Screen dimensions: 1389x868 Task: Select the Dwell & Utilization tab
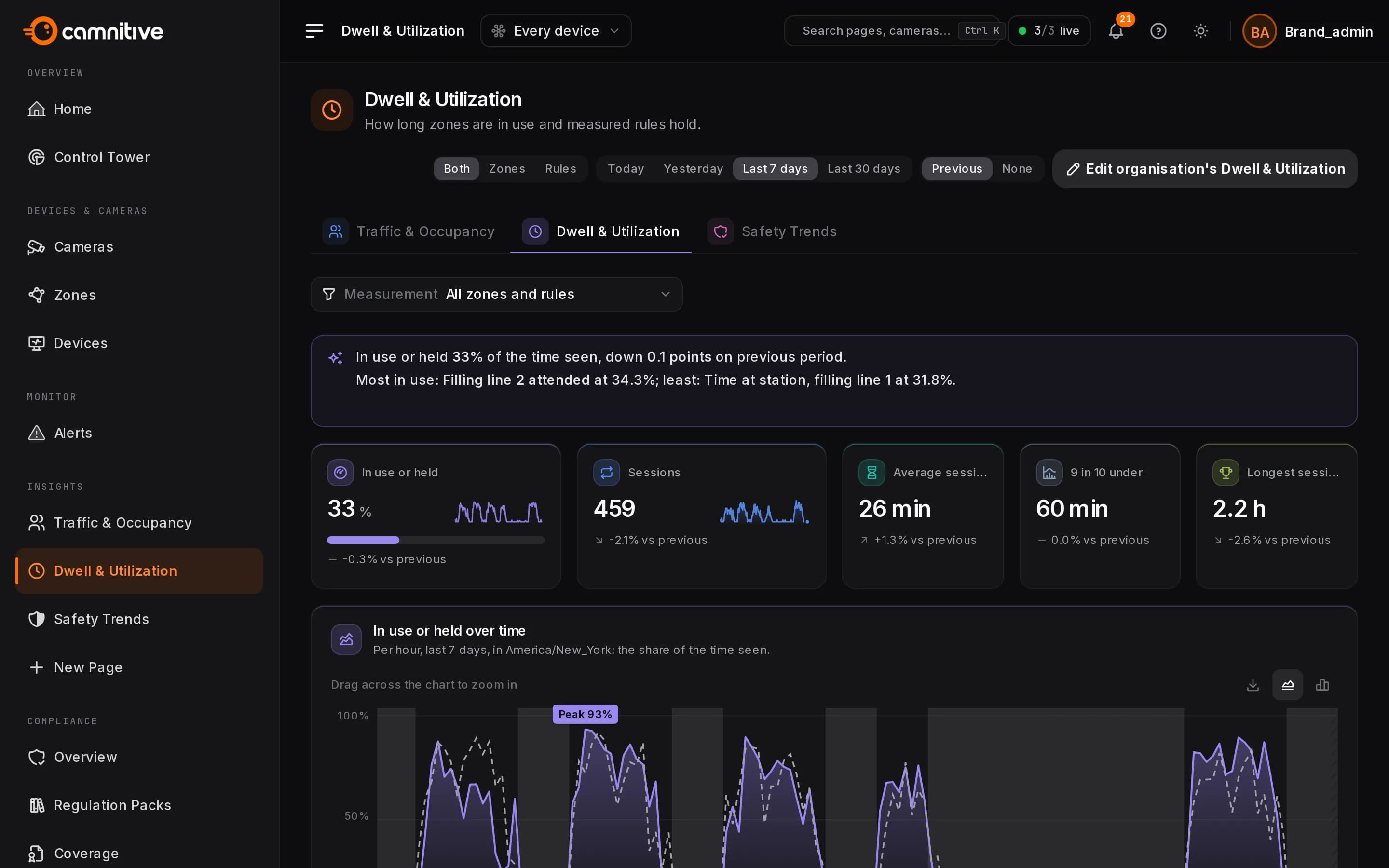point(601,231)
